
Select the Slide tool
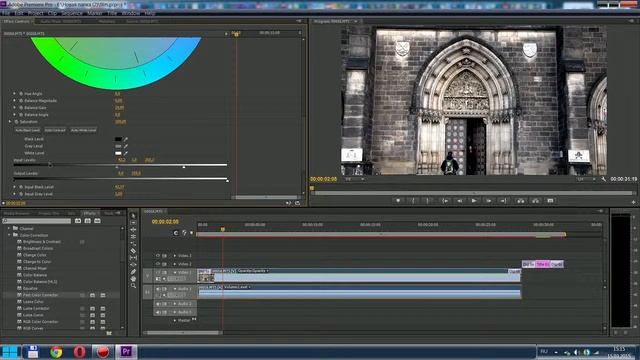[133, 264]
